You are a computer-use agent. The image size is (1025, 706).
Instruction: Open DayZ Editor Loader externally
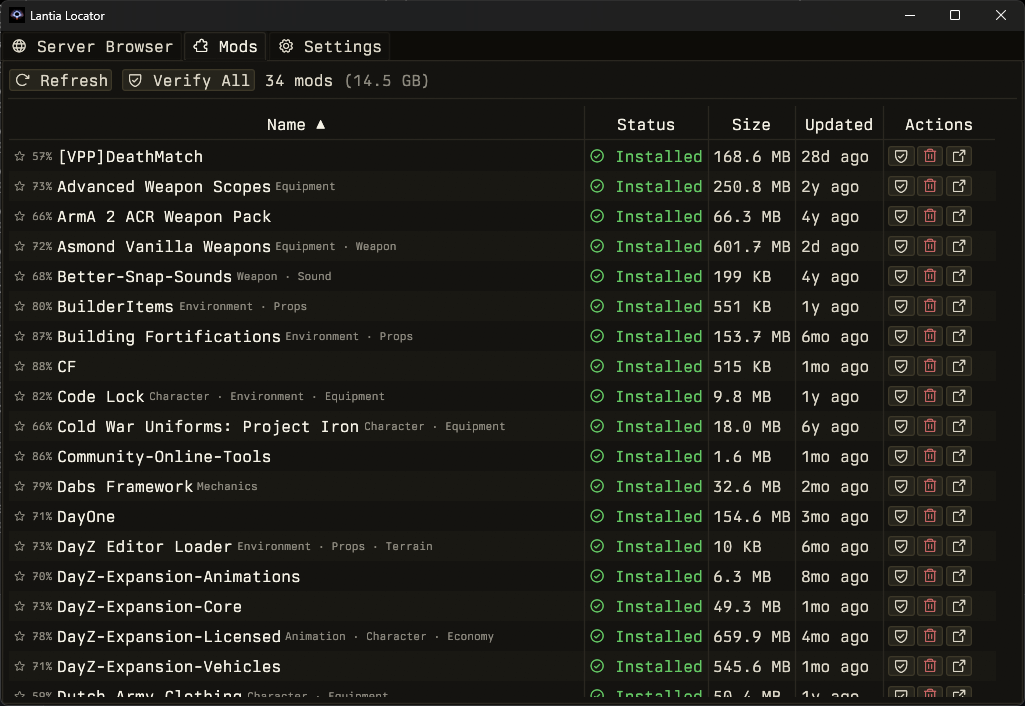959,546
